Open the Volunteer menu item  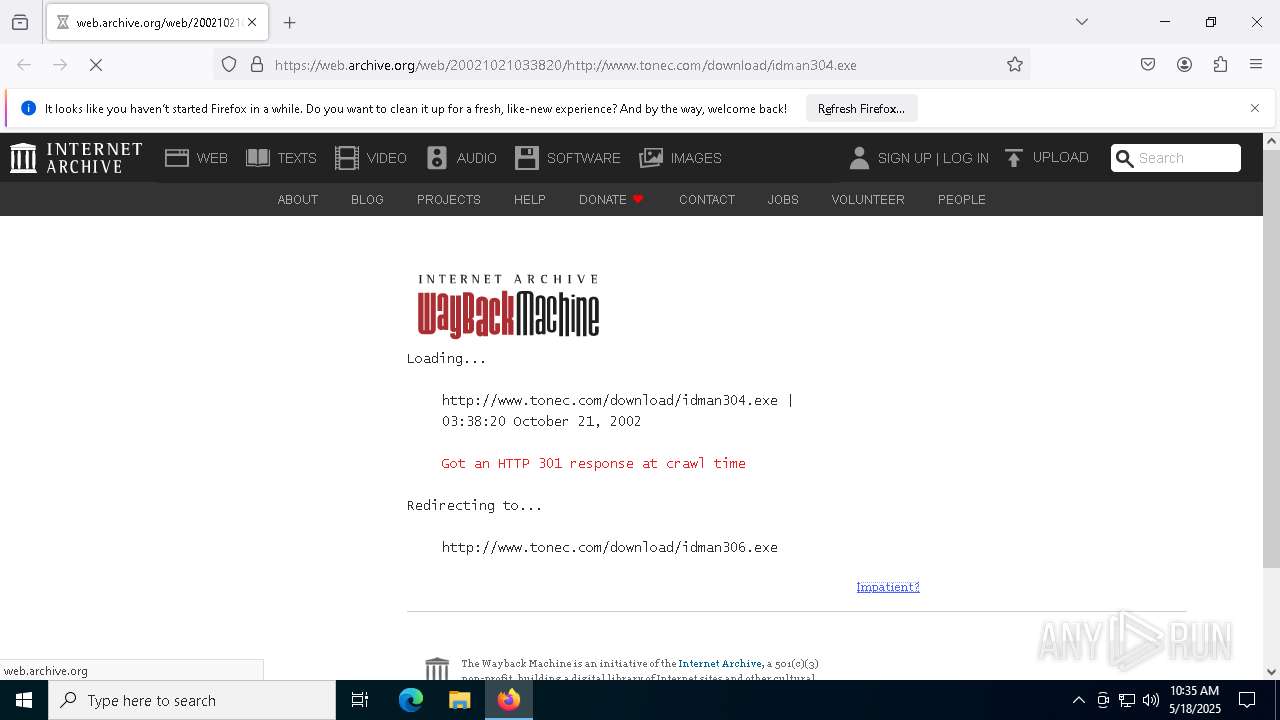(x=868, y=199)
